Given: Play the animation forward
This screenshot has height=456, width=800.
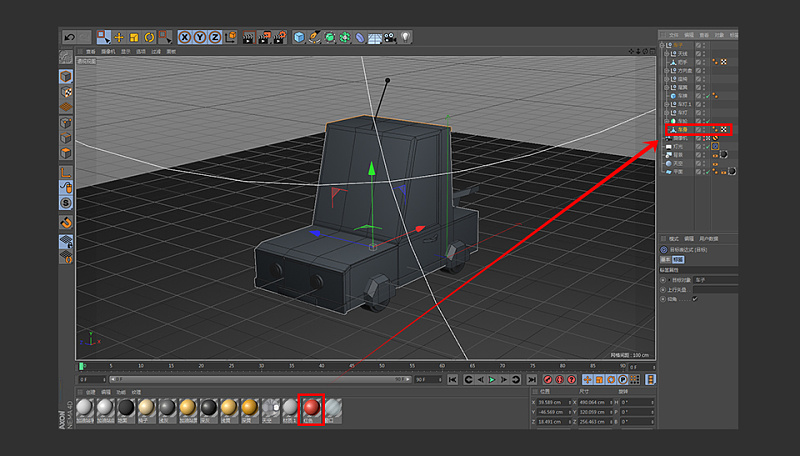Looking at the screenshot, I should tap(492, 380).
